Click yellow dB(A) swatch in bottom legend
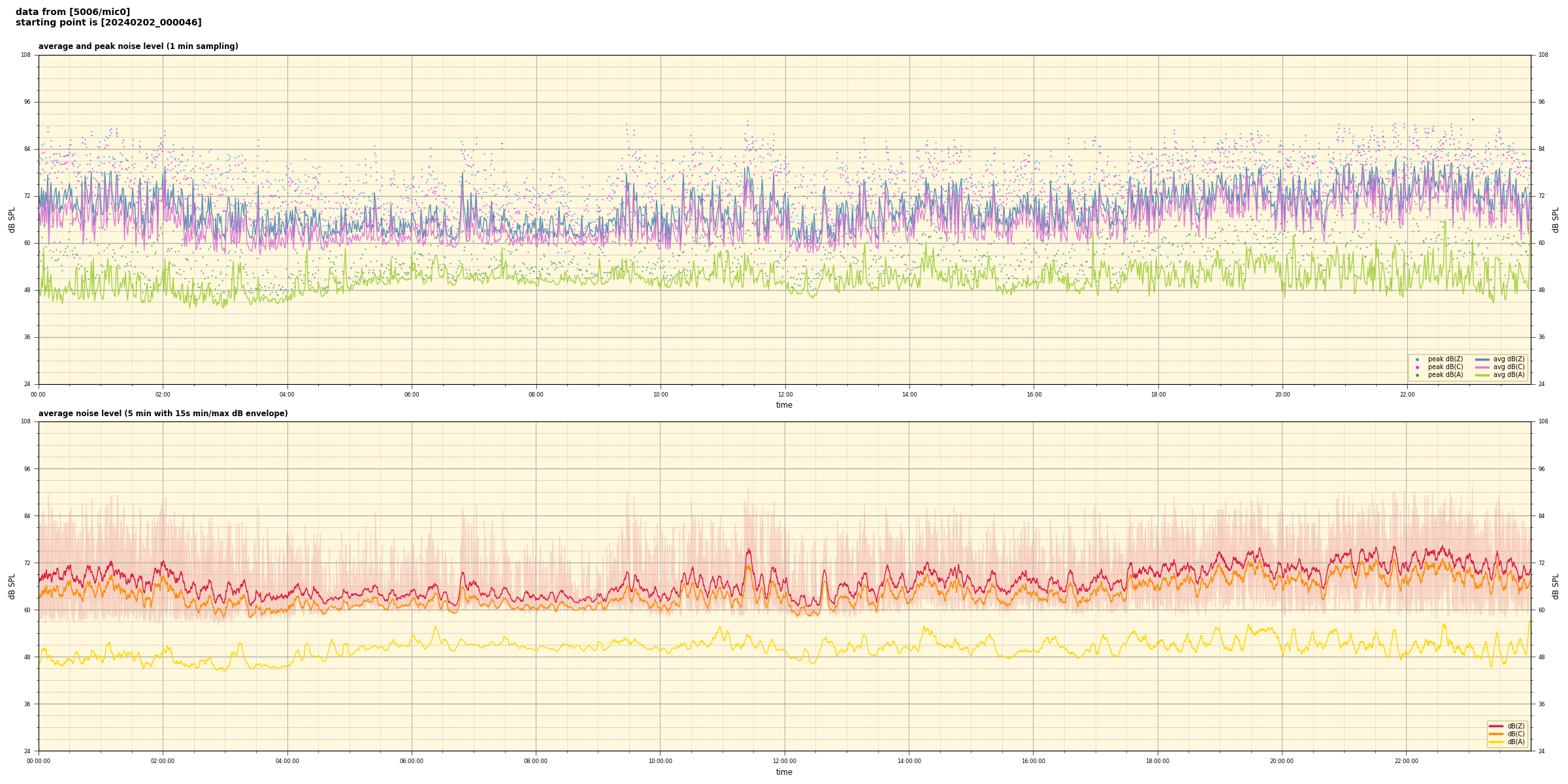The image size is (1568, 784). [1495, 742]
